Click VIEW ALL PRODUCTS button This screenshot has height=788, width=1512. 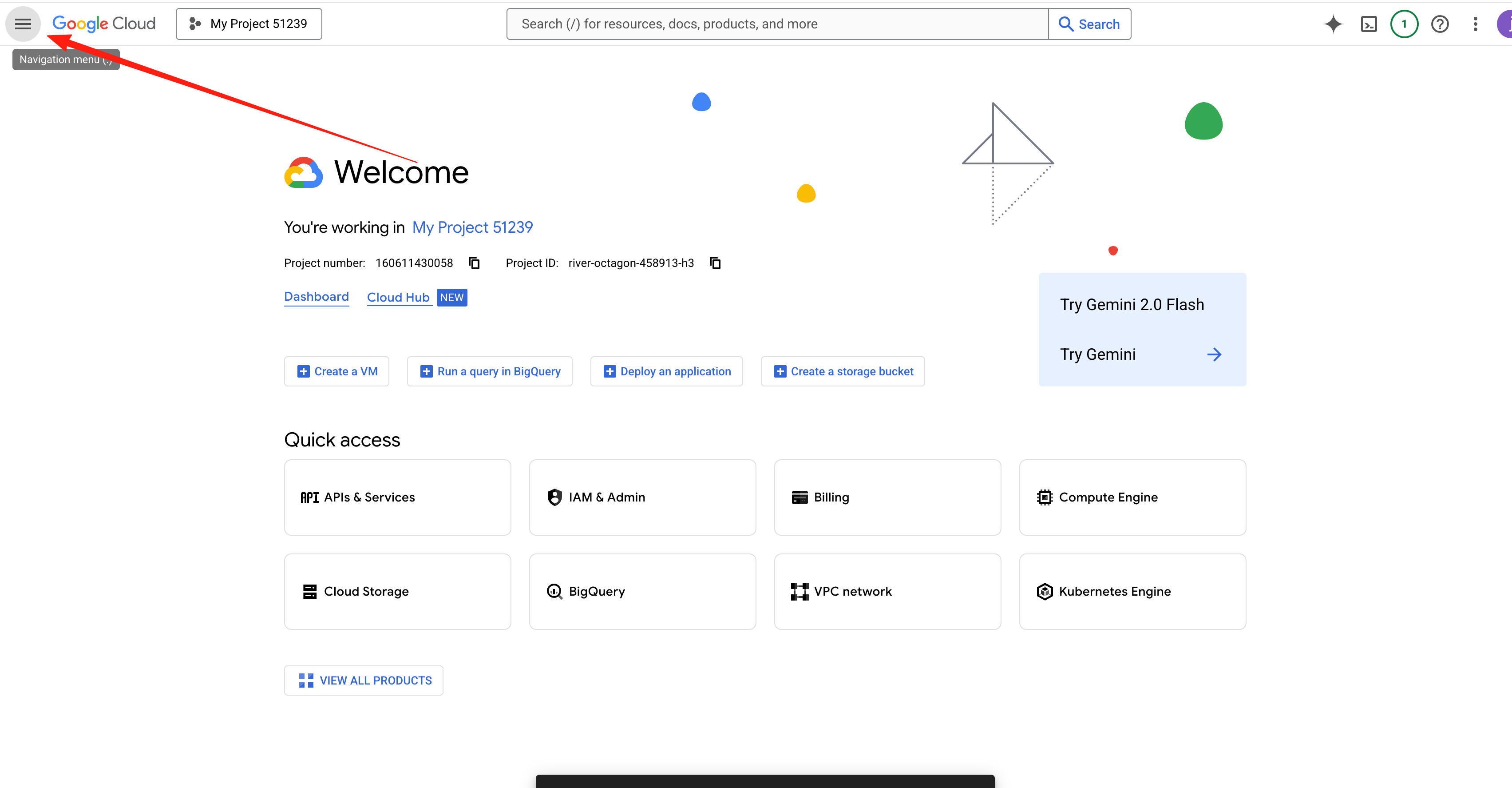tap(363, 681)
